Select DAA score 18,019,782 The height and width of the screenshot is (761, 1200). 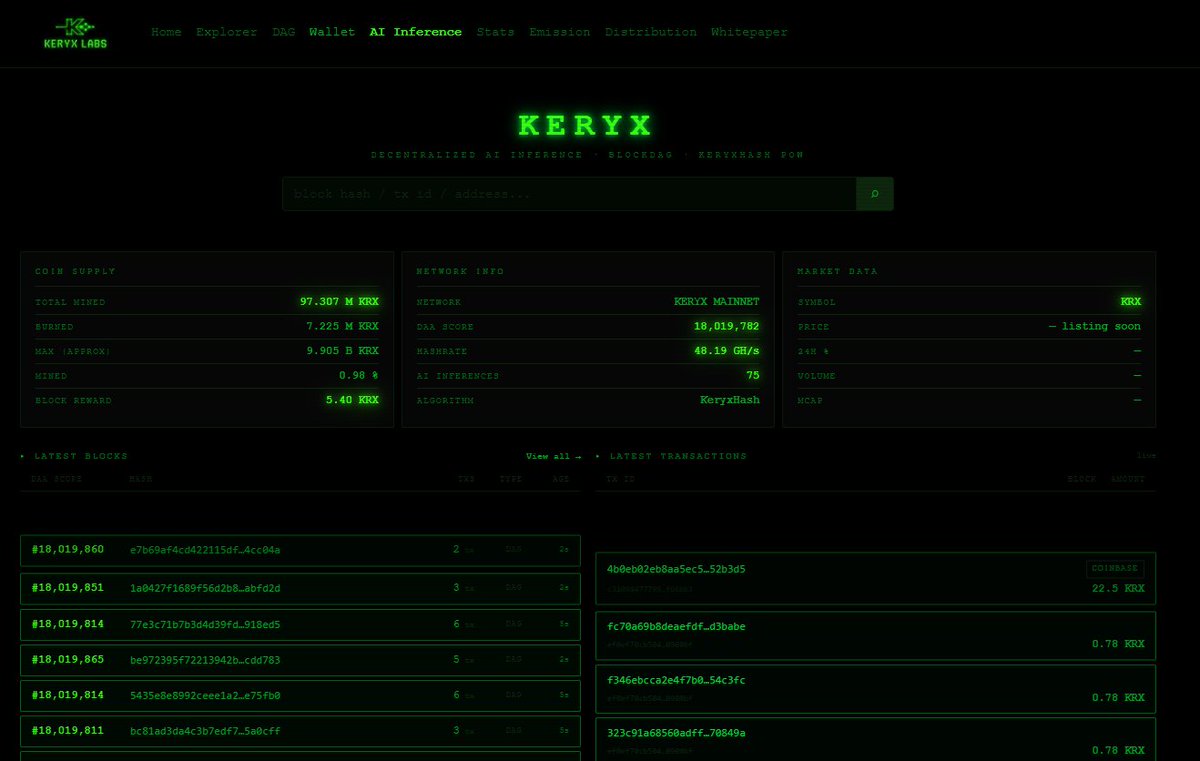(x=726, y=326)
